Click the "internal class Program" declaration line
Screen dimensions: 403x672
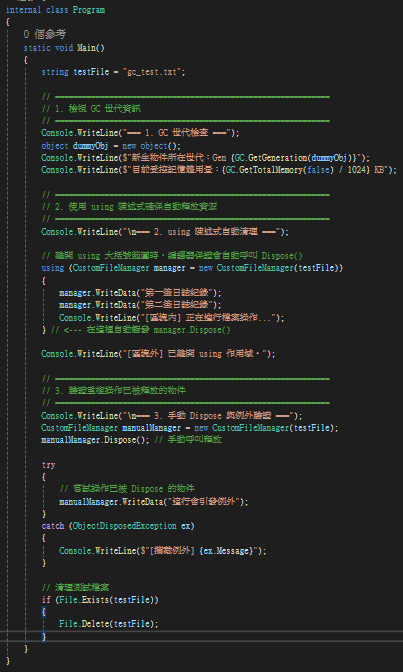tap(55, 10)
